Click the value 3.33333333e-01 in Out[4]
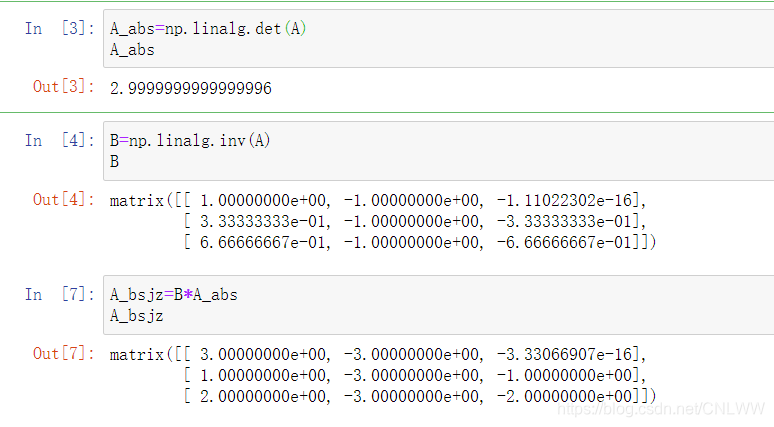The width and height of the screenshot is (774, 427). pos(263,221)
